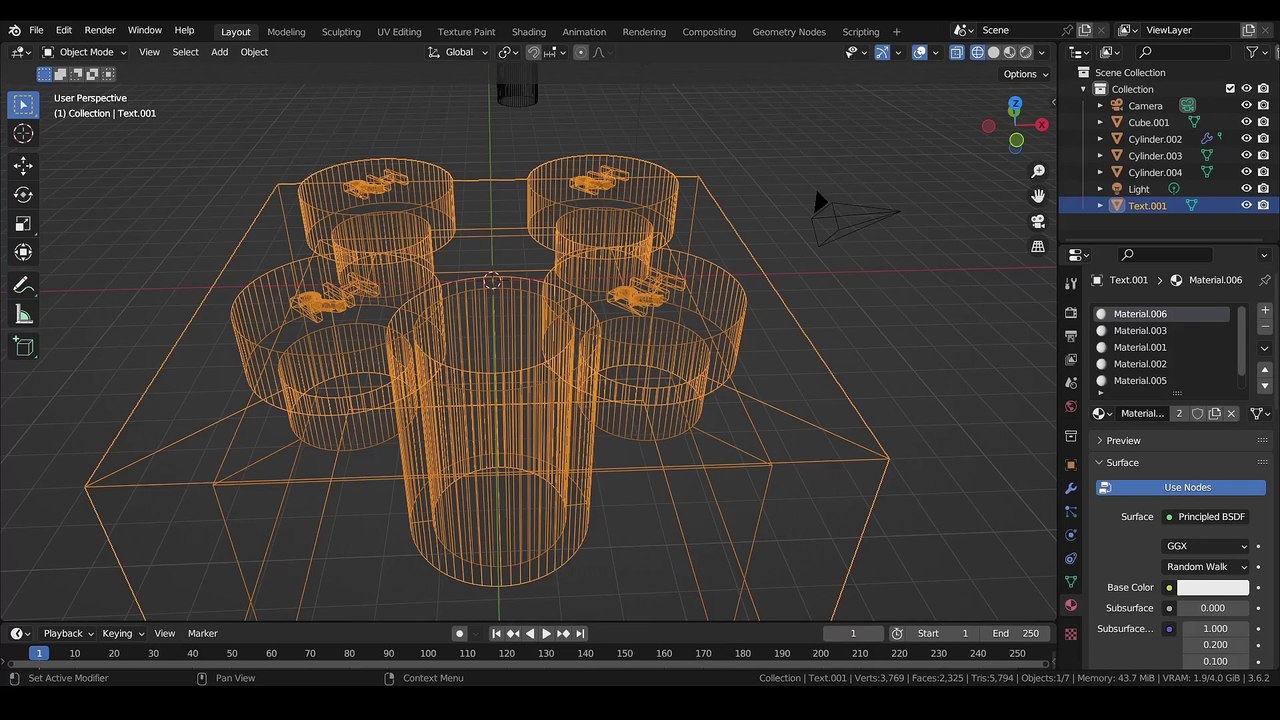Click the new material copy icon
Screen dimensions: 1280x720
point(1215,414)
